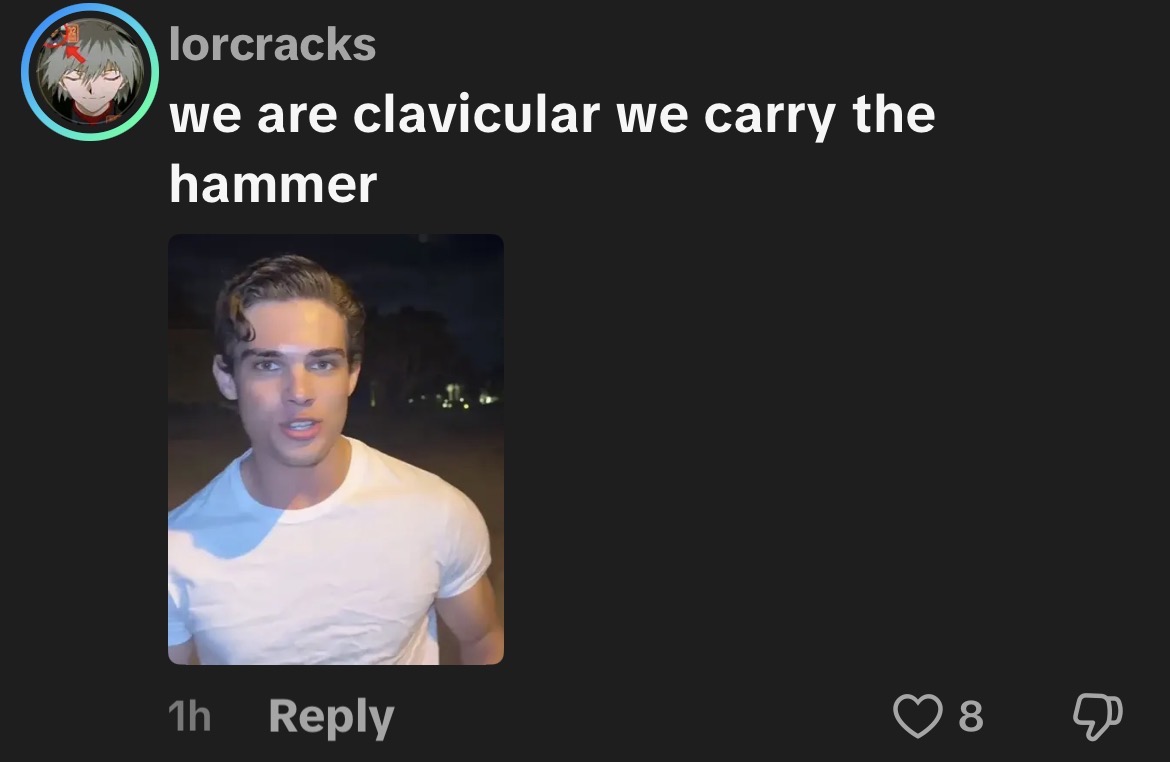1170x762 pixels.
Task: Like the comment with the heart icon
Action: 917,716
